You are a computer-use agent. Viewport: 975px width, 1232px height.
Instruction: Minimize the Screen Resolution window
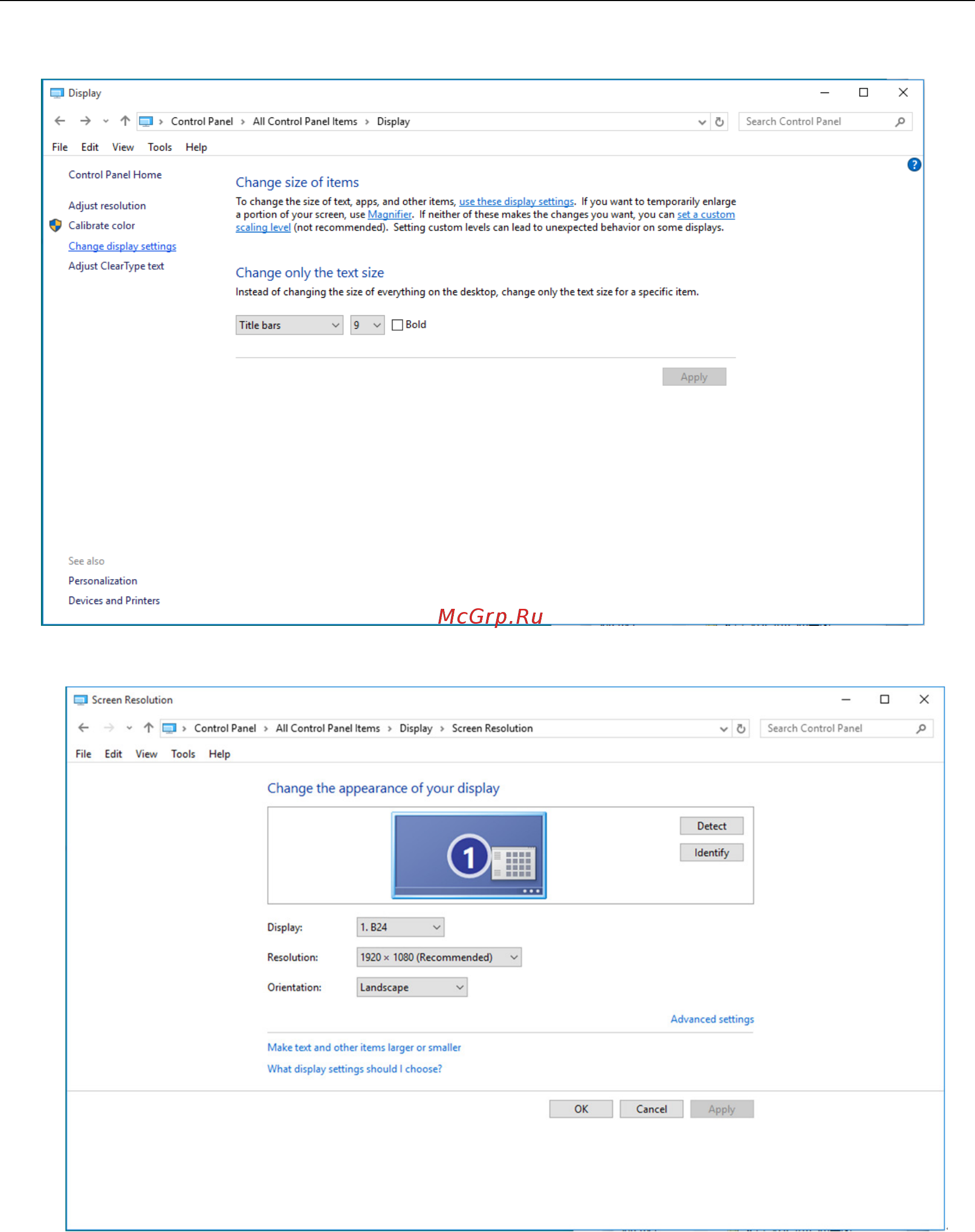pos(846,700)
